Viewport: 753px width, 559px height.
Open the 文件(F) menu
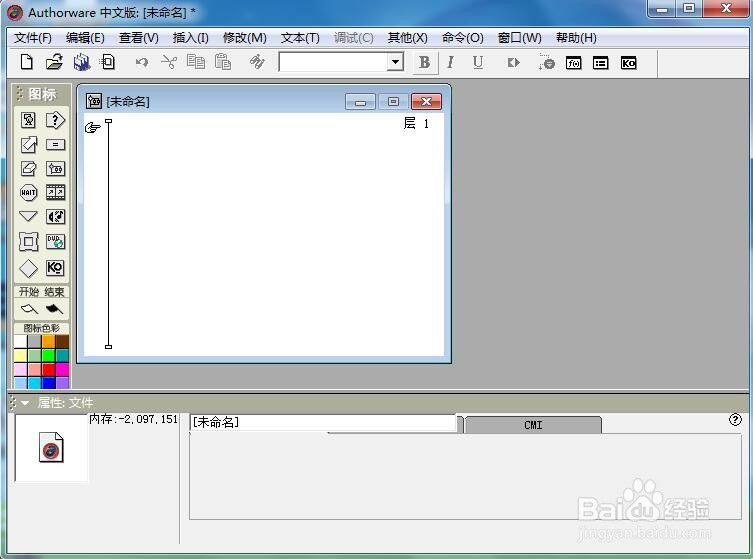coord(33,37)
